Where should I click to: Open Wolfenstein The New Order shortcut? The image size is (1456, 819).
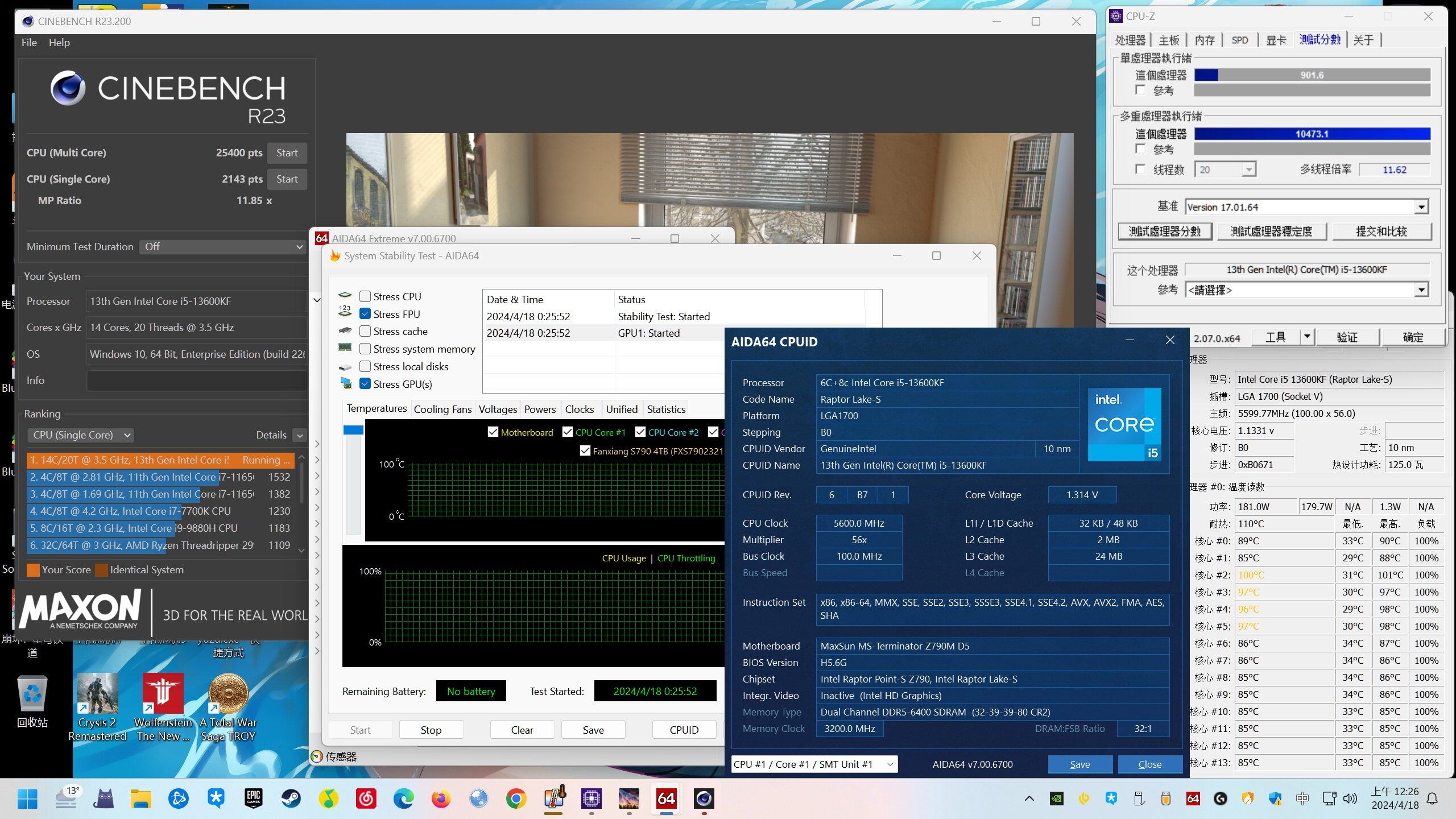(163, 708)
